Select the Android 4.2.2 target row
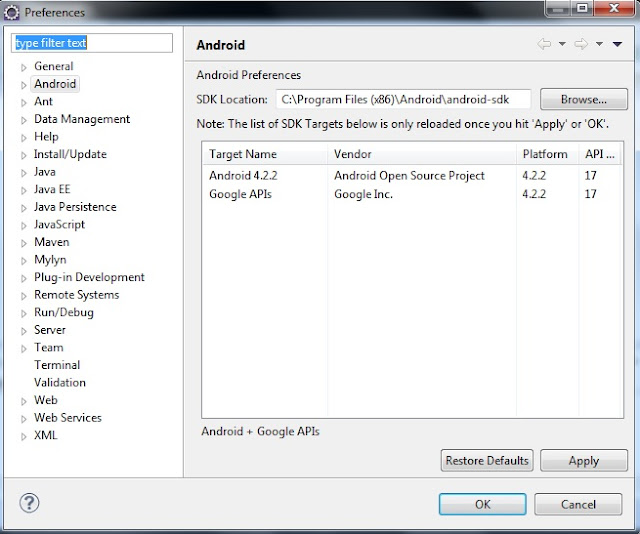This screenshot has width=640, height=534. [412, 176]
